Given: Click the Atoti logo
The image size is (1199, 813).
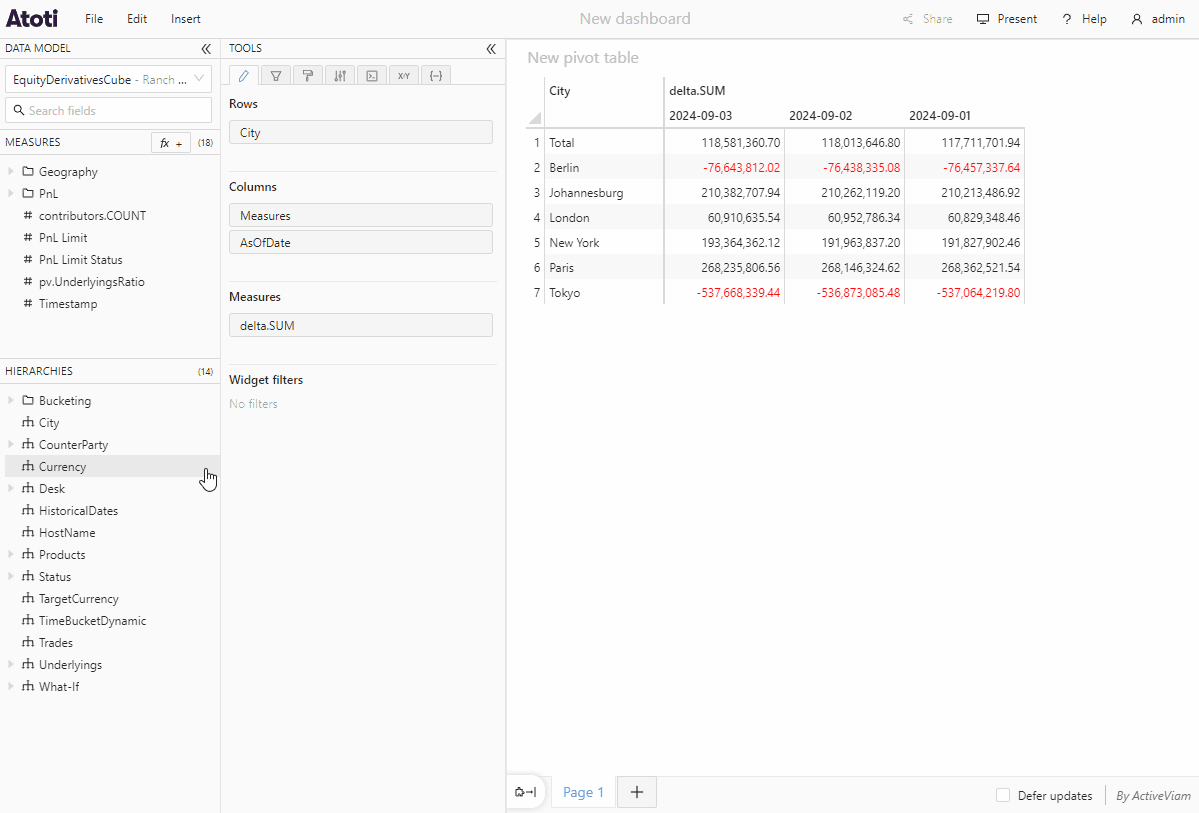Looking at the screenshot, I should pyautogui.click(x=32, y=18).
